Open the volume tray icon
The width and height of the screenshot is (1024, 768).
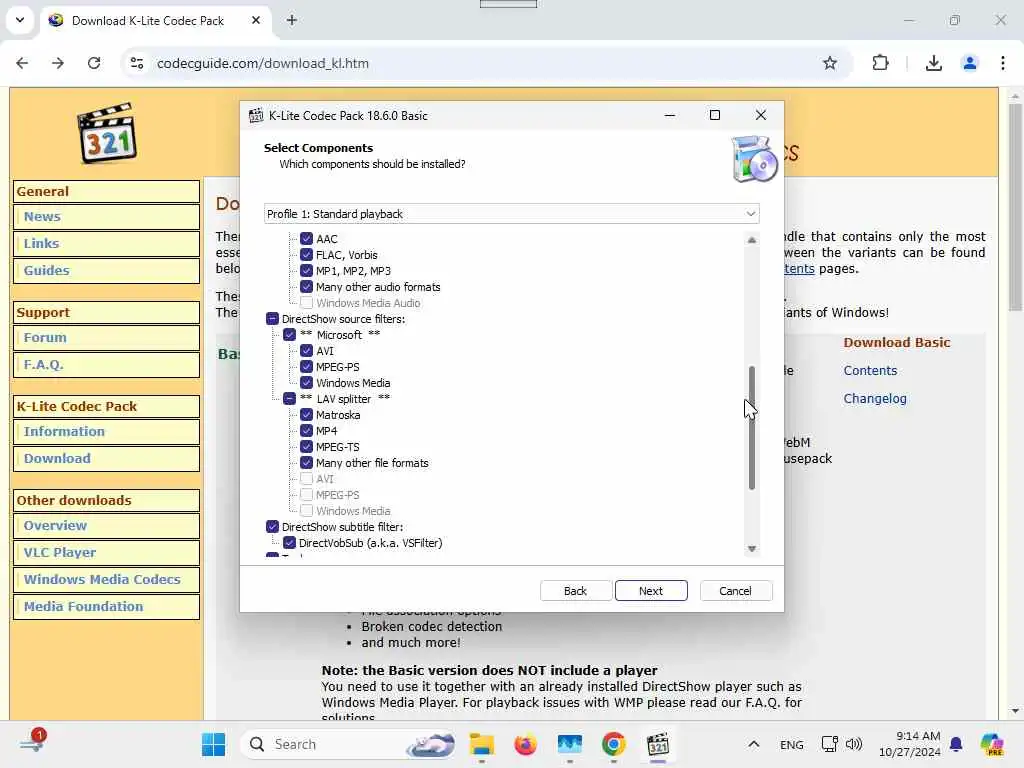[854, 744]
